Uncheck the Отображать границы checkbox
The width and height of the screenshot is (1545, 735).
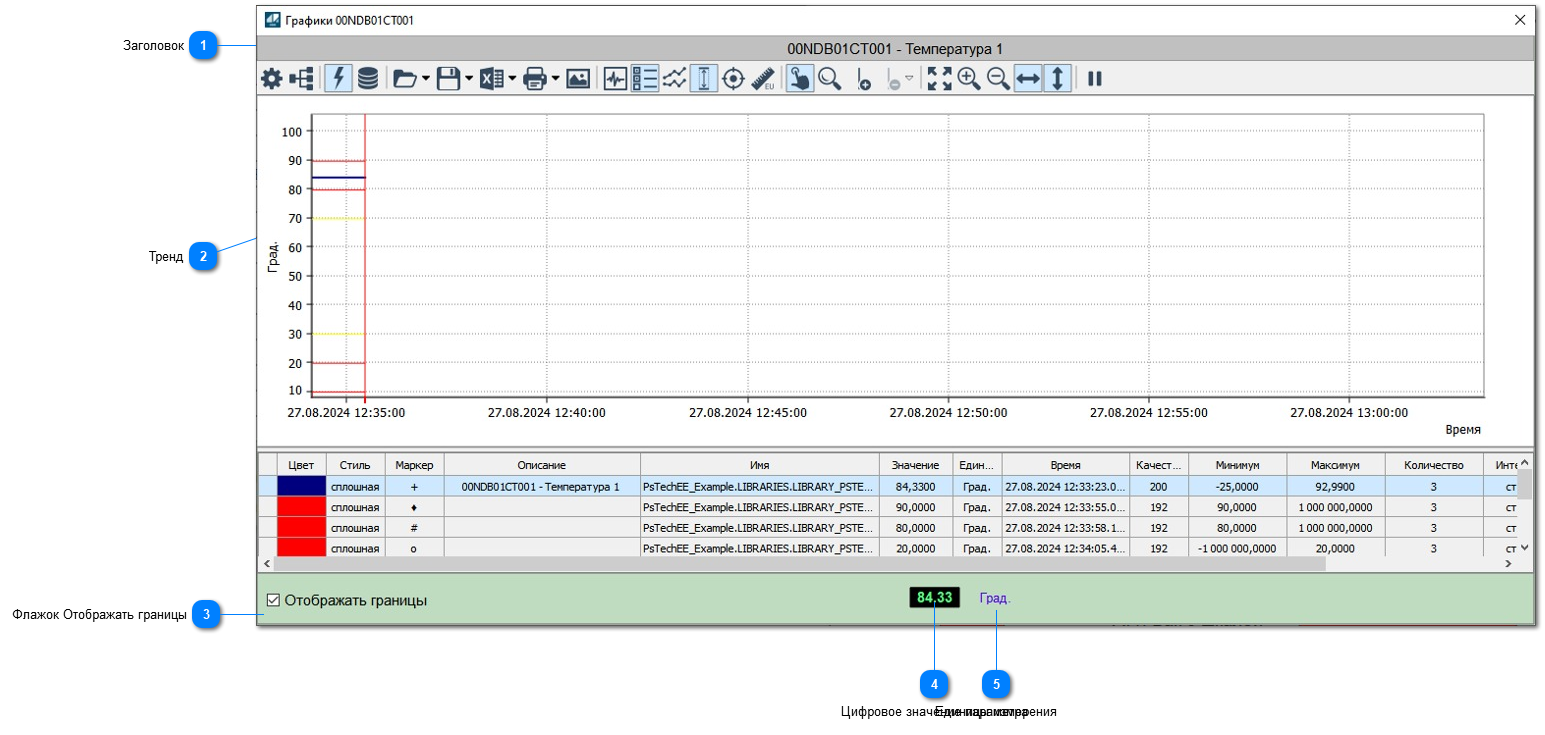273,601
